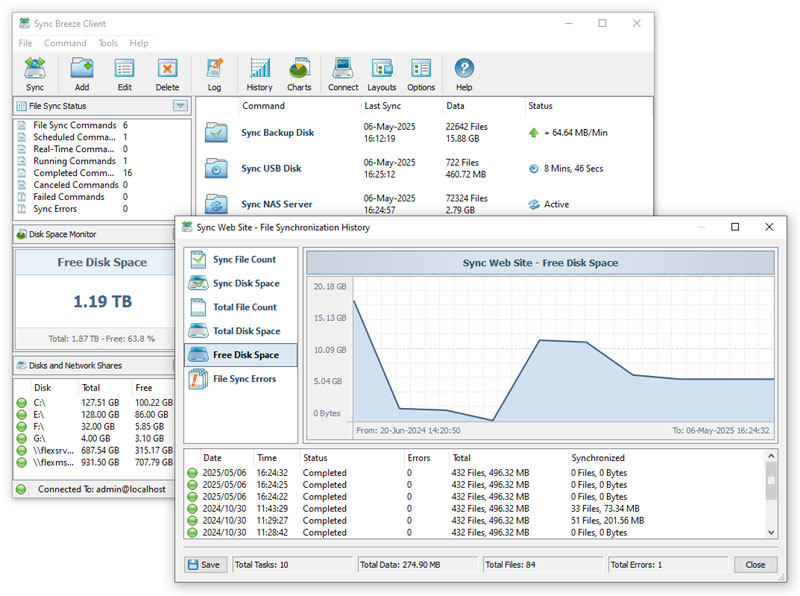This screenshot has height=596, width=800.
Task: Click the Save button in history dialog
Action: (205, 564)
